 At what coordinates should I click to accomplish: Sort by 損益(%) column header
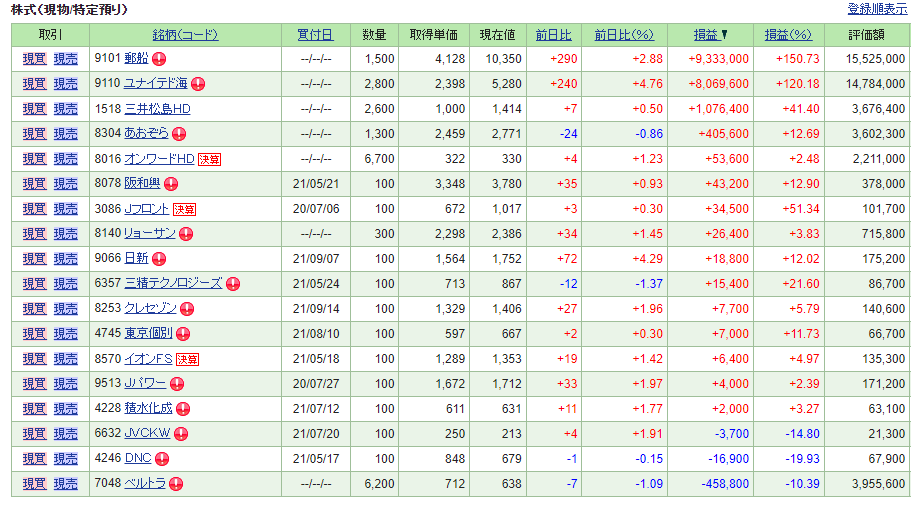tap(788, 35)
